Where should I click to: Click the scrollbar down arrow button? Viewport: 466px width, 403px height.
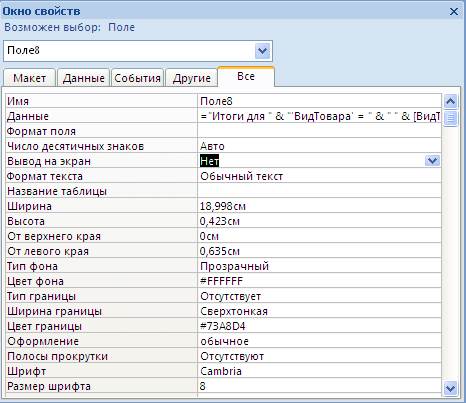point(450,388)
